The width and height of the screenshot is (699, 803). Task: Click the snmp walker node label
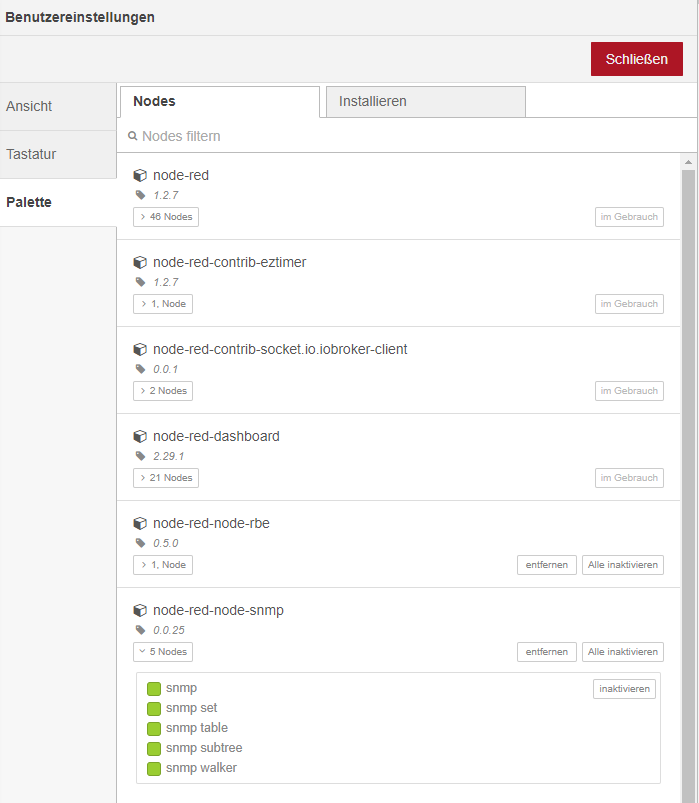click(x=201, y=768)
